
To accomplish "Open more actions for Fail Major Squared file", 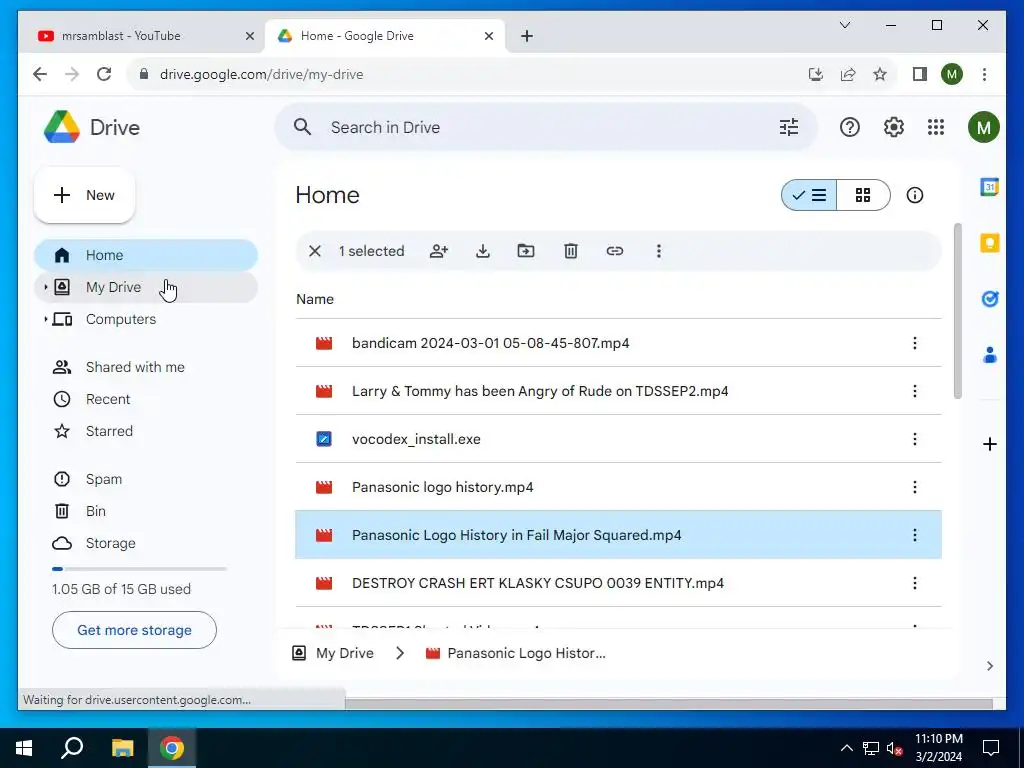I will click(x=914, y=536).
